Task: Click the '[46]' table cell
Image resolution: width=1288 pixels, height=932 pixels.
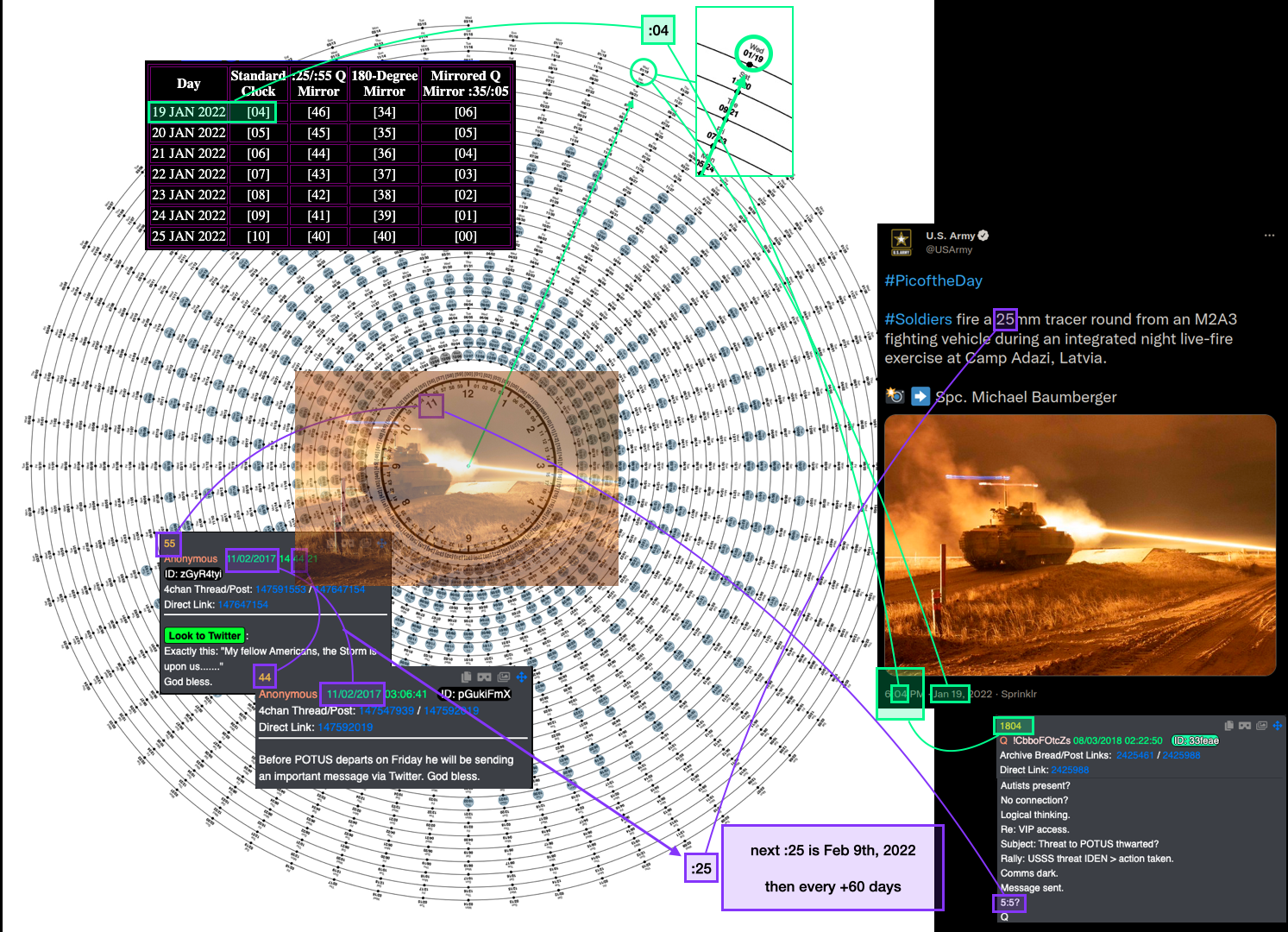Action: point(318,111)
